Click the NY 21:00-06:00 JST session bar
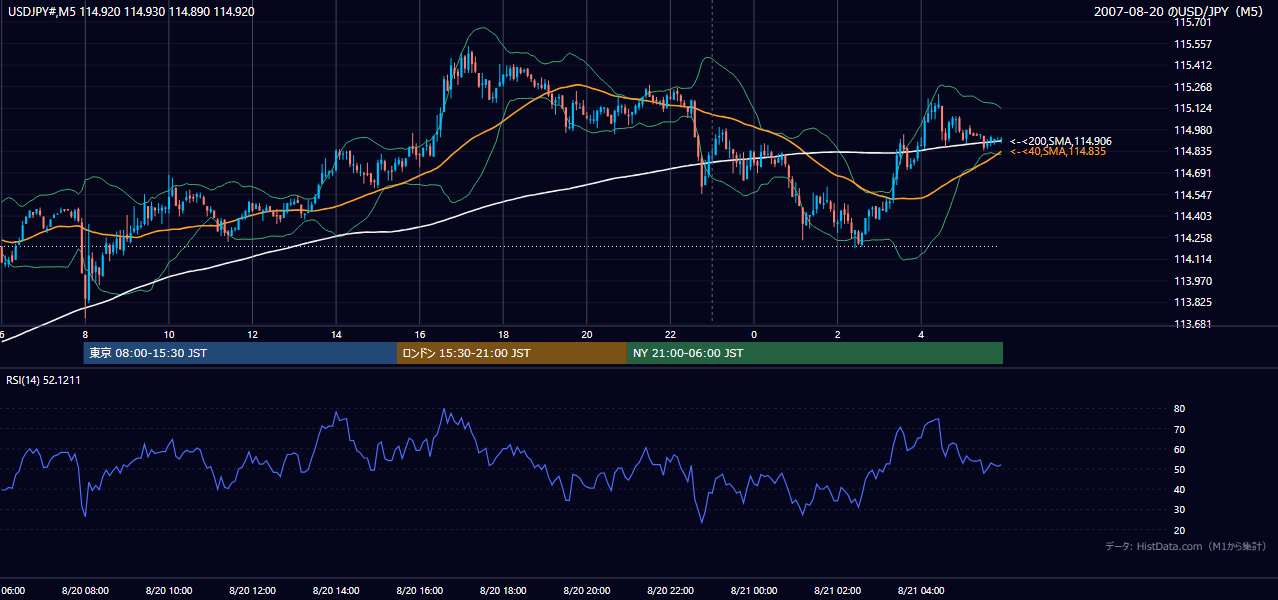Viewport: 1278px width, 600px height. click(x=815, y=353)
